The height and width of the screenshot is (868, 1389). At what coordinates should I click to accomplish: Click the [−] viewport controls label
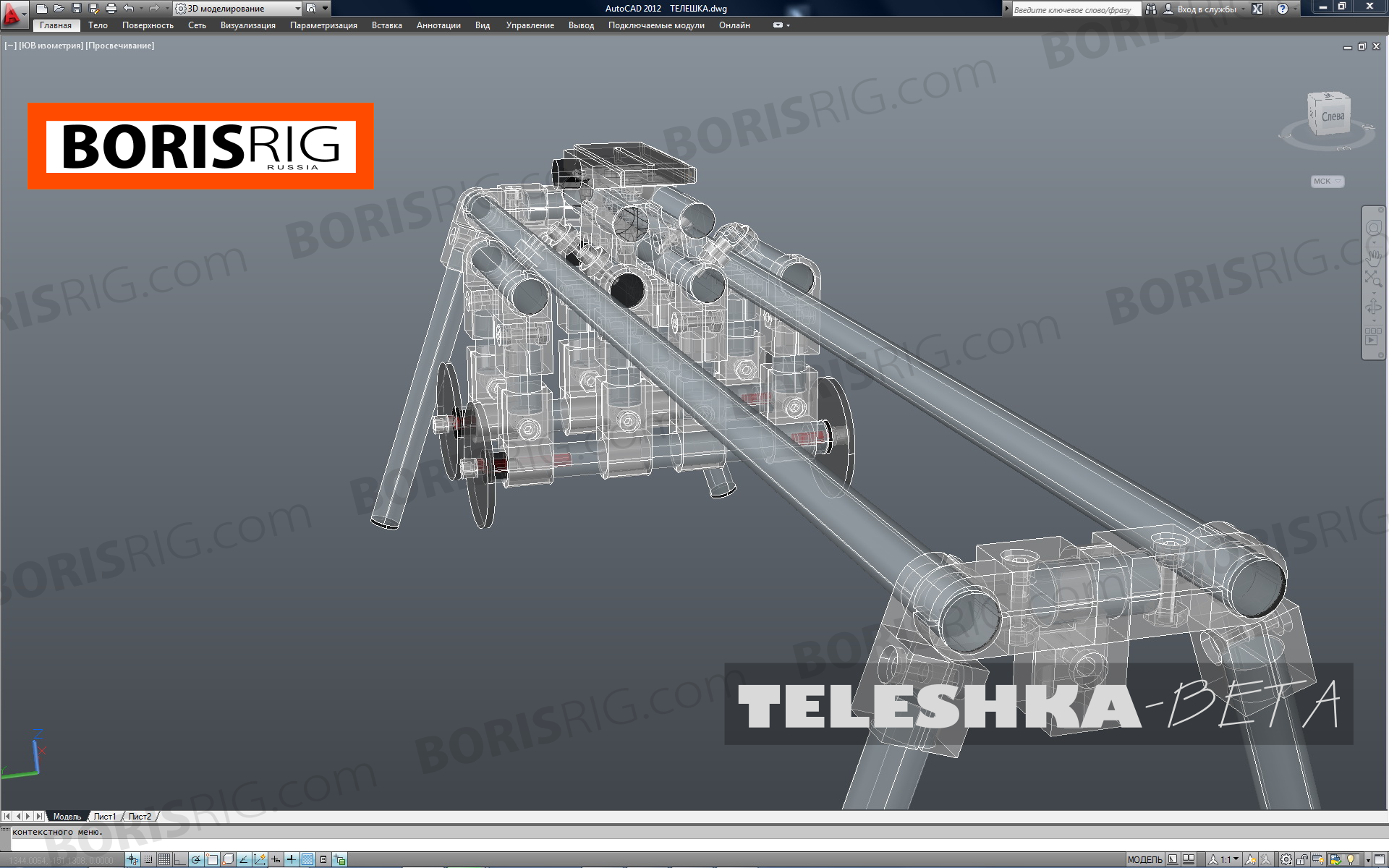[x=10, y=46]
